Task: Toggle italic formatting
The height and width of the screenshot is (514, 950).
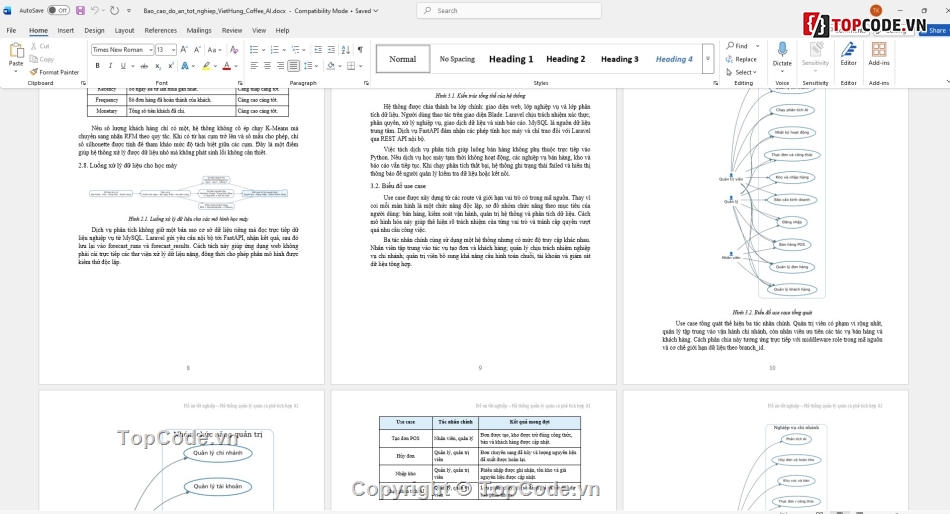Action: (x=110, y=65)
